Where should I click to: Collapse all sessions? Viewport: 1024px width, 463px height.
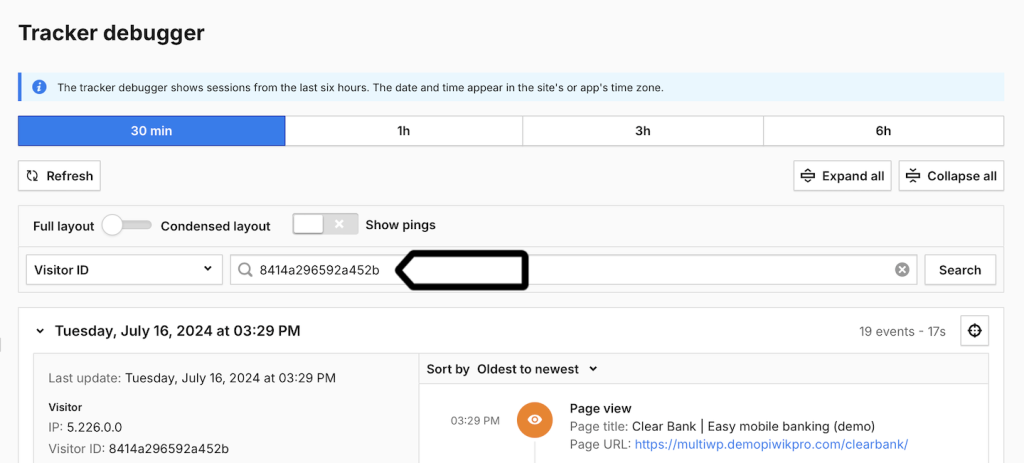pyautogui.click(x=952, y=176)
